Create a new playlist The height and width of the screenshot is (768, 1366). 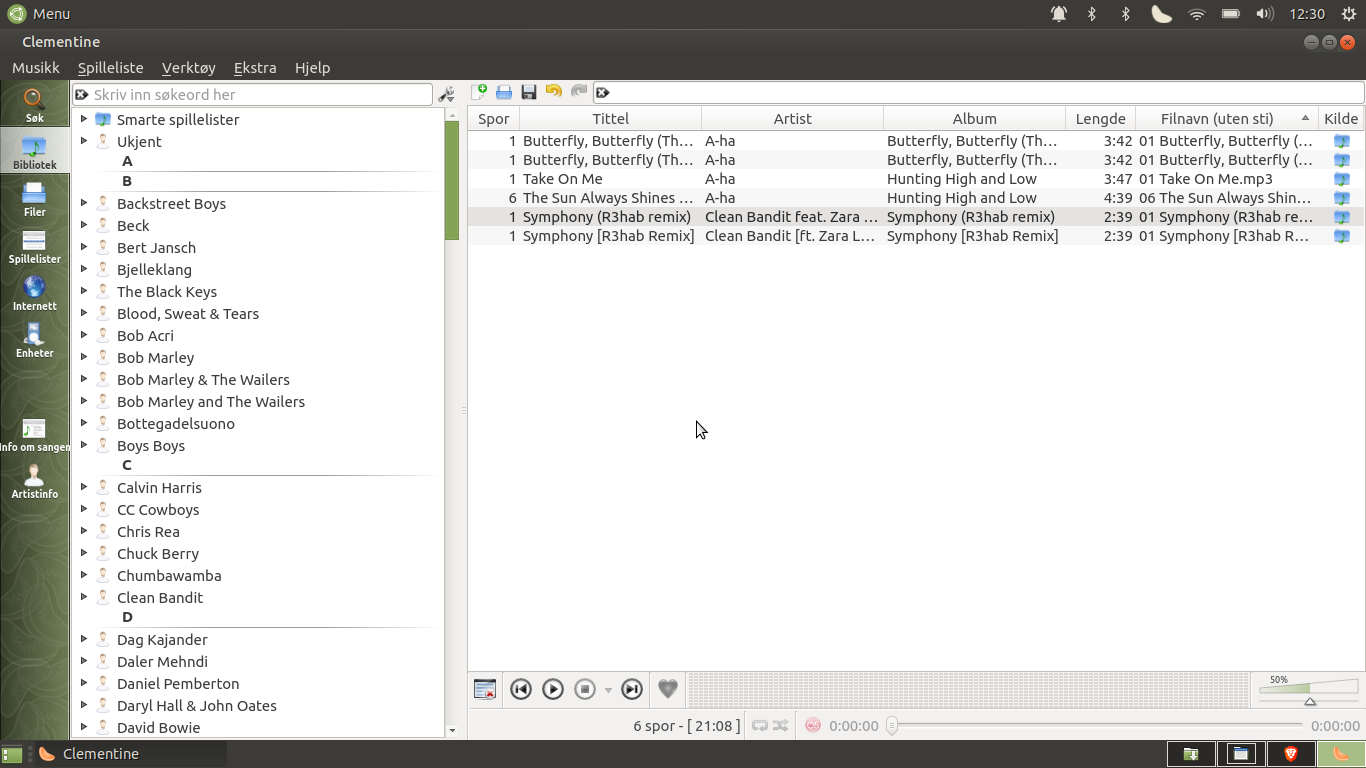tap(481, 91)
